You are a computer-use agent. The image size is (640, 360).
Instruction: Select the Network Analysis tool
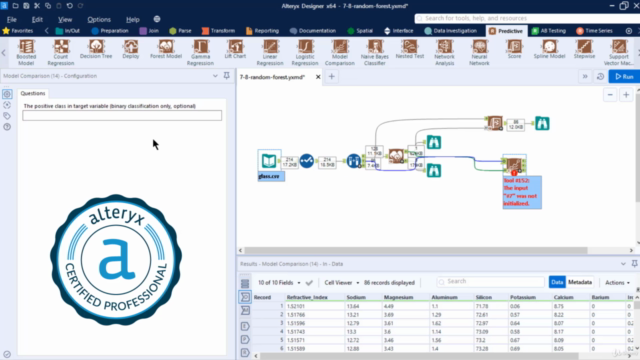(x=444, y=52)
